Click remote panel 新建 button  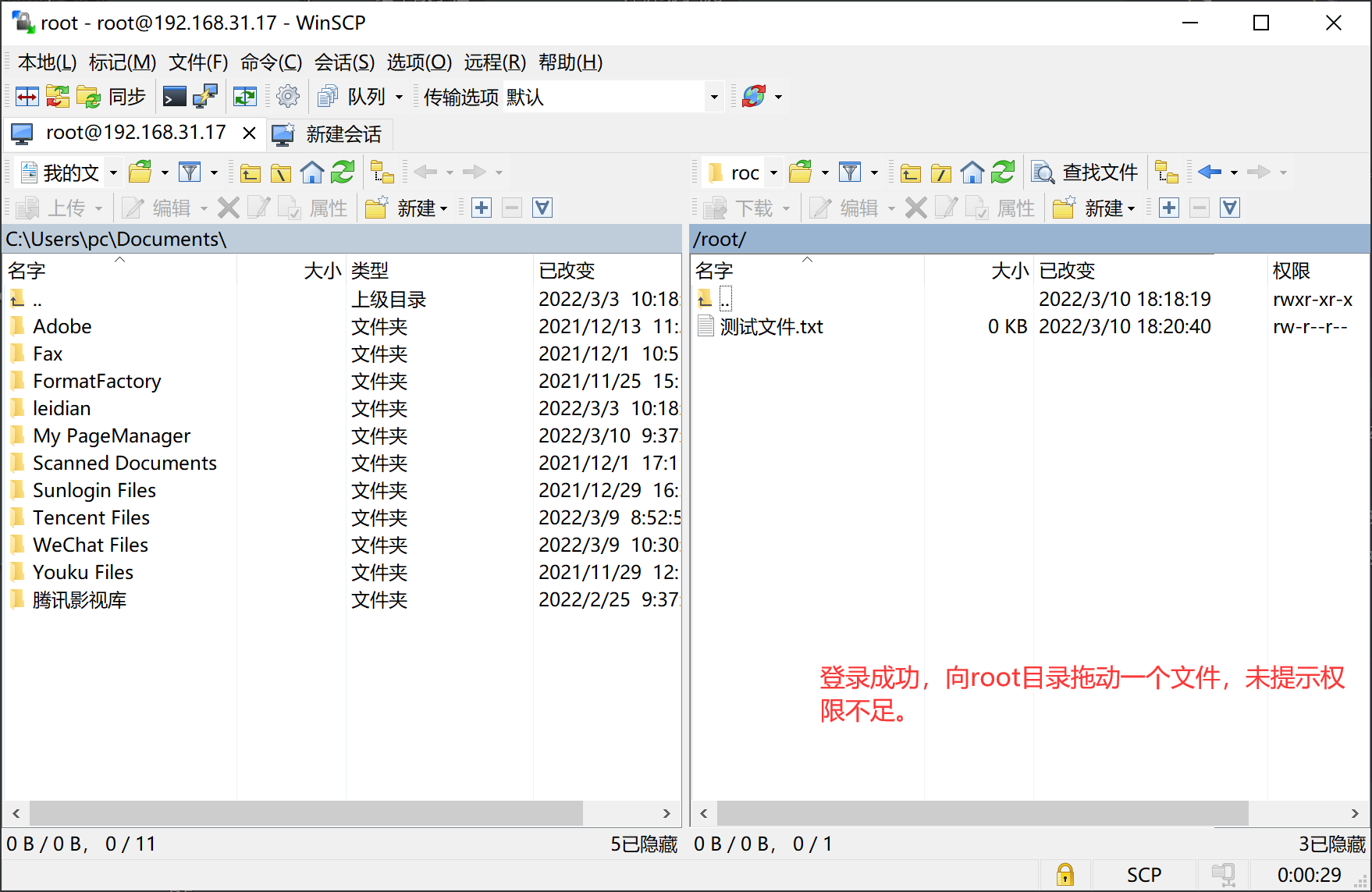pyautogui.click(x=1094, y=208)
